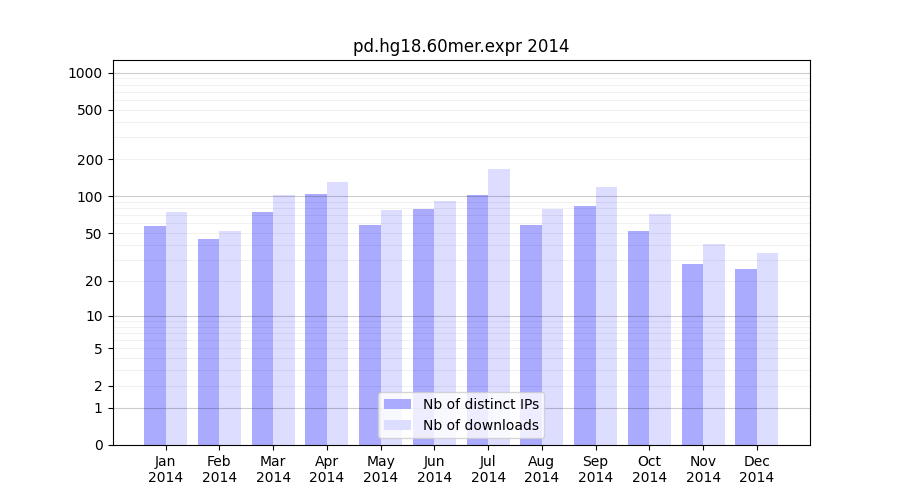Select the Jan 2014 distinct IPs bar
The width and height of the screenshot is (900, 500).
tap(155, 335)
